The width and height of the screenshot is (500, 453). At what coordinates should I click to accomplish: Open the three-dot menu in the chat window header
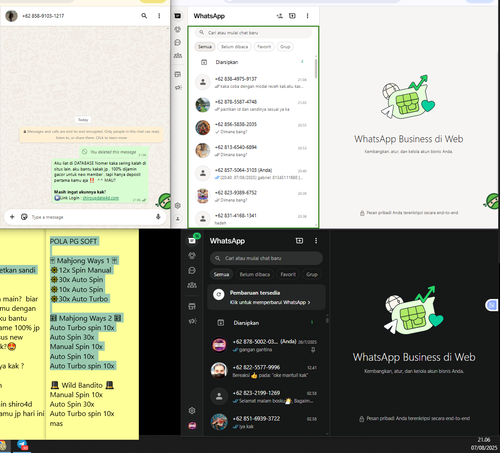click(159, 16)
